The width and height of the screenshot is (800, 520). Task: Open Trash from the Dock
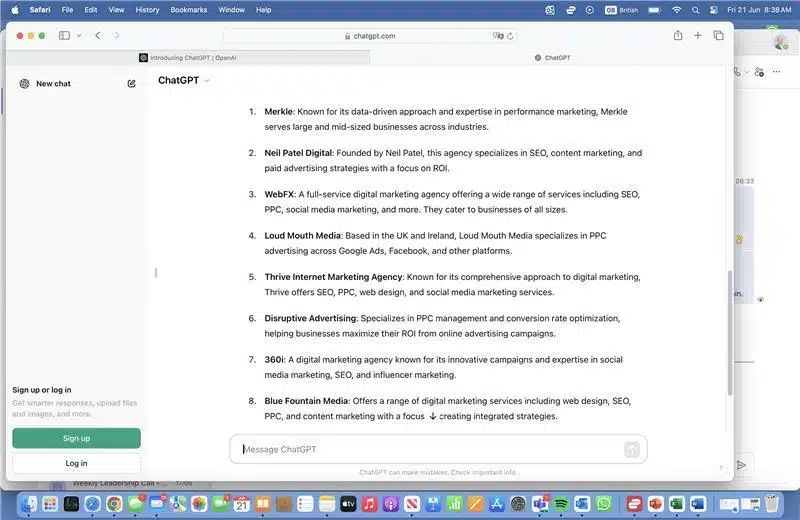(772, 504)
